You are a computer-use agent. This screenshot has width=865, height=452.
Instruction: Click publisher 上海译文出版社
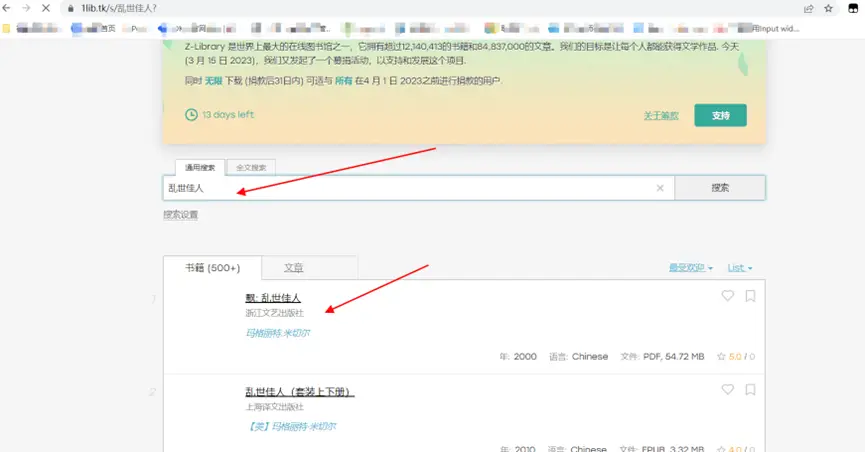click(x=274, y=407)
